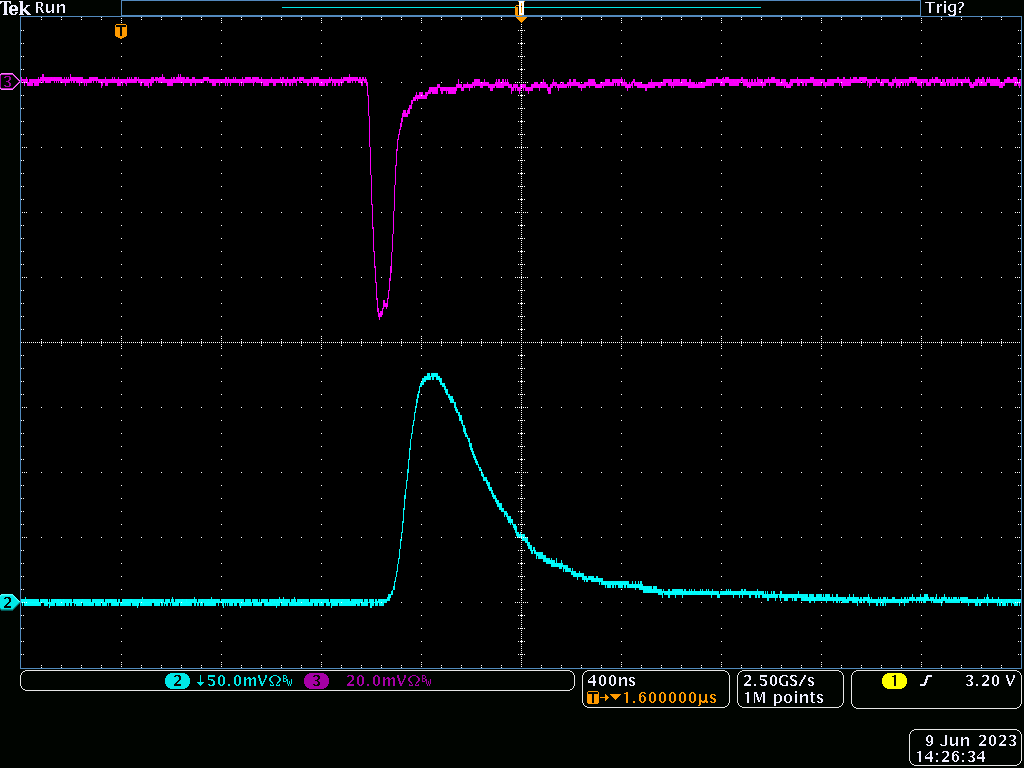This screenshot has width=1024, height=768.
Task: Click the channel 2 ground reference marker
Action: 9,602
